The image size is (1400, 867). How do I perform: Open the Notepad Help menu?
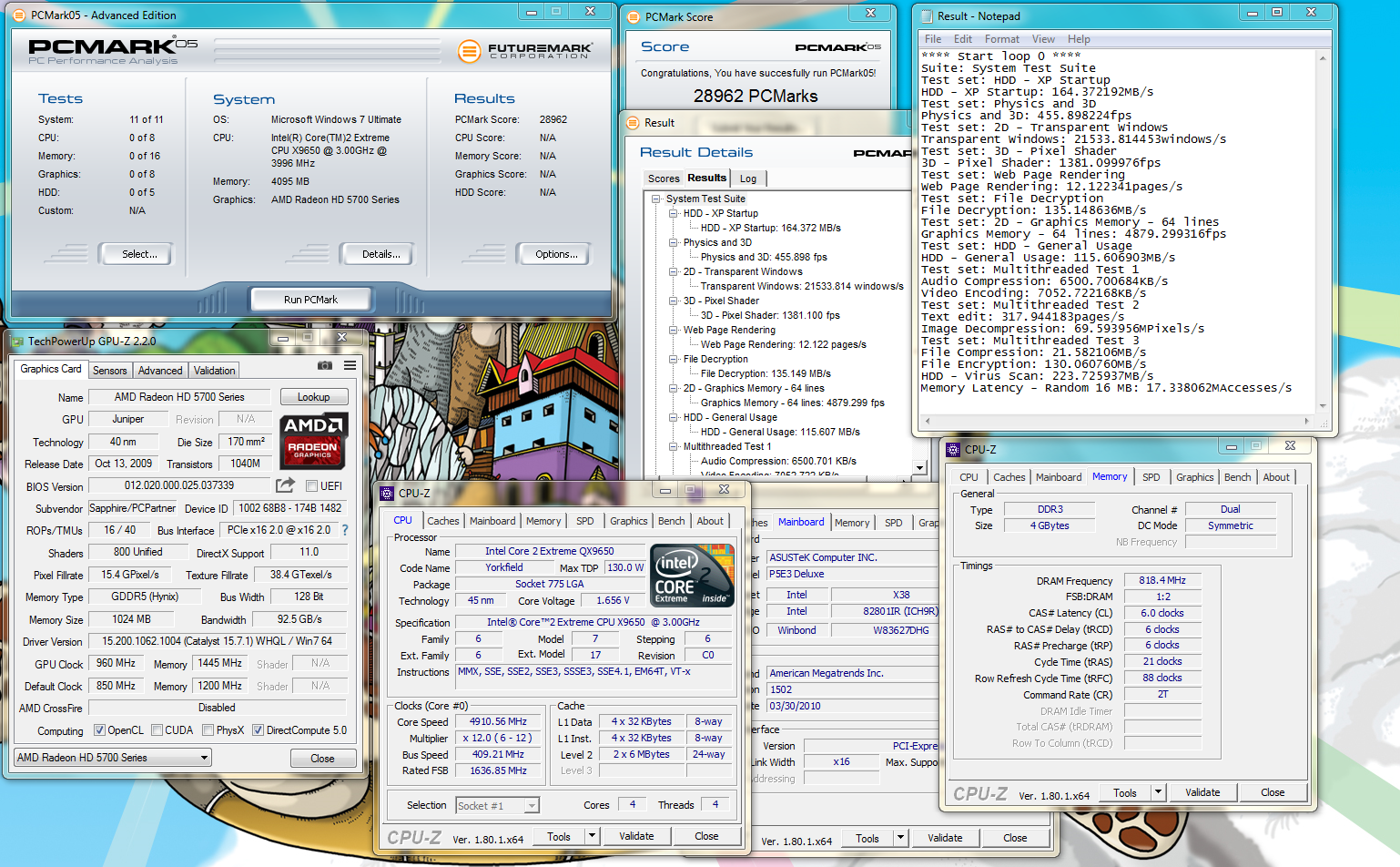[1079, 39]
